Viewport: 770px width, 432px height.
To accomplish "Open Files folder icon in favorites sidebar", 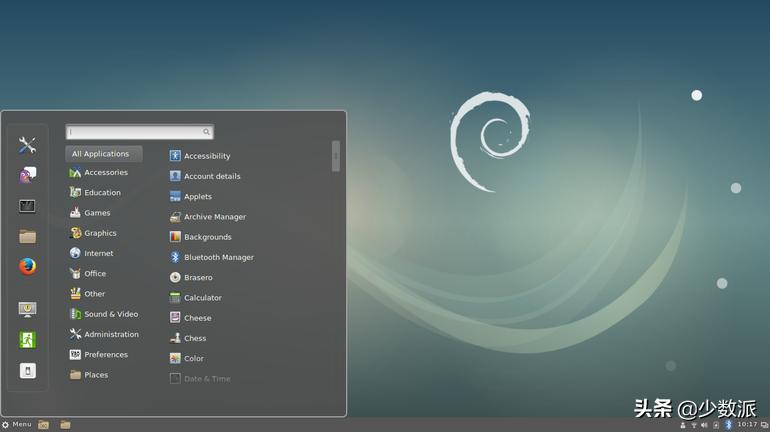I will tap(28, 236).
